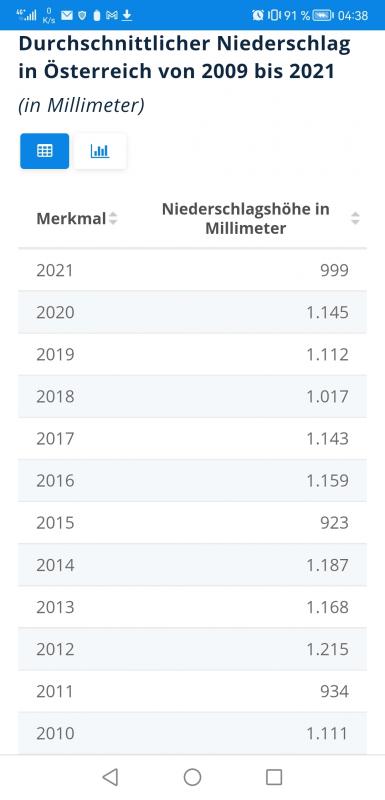Image resolution: width=385 pixels, height=800 pixels.
Task: Select the 2016 row
Action: [x=192, y=481]
